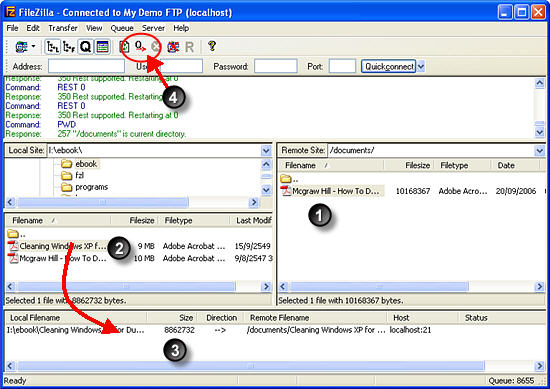Image resolution: width=550 pixels, height=389 pixels.
Task: Open the Edit menu
Action: pyautogui.click(x=33, y=28)
